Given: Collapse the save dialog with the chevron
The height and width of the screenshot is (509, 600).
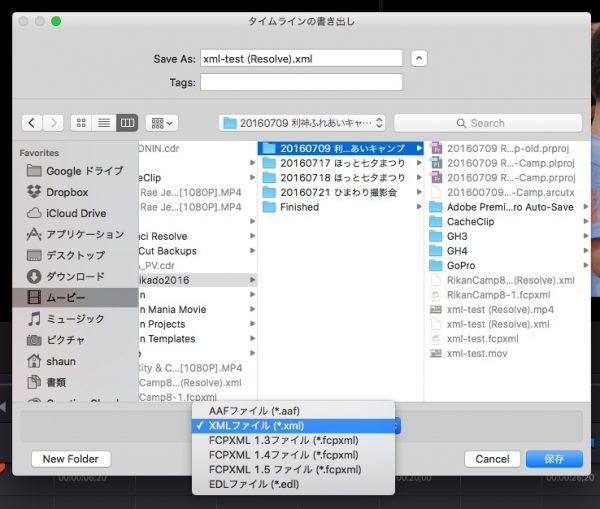Looking at the screenshot, I should (419, 59).
